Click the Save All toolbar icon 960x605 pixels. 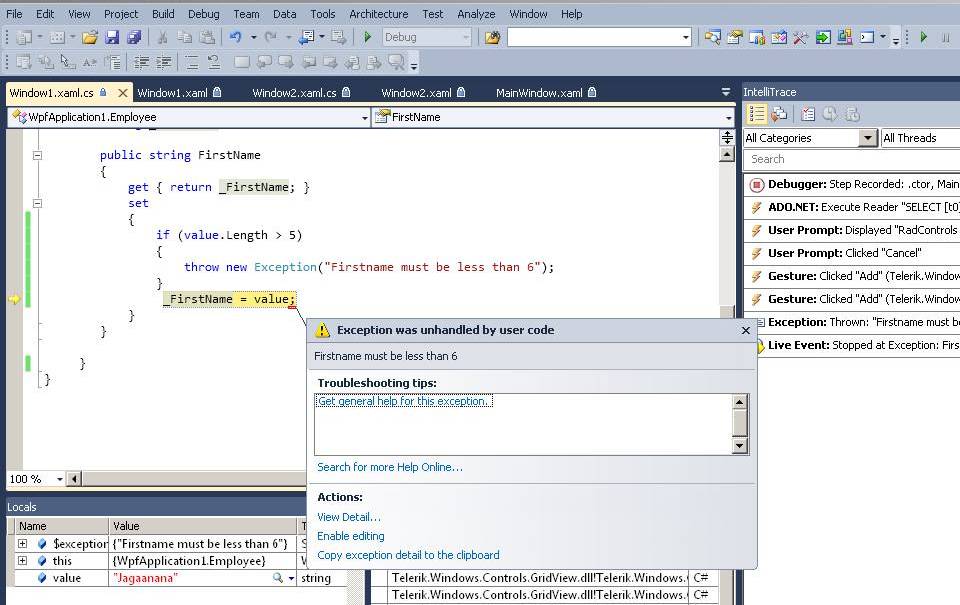(133, 37)
